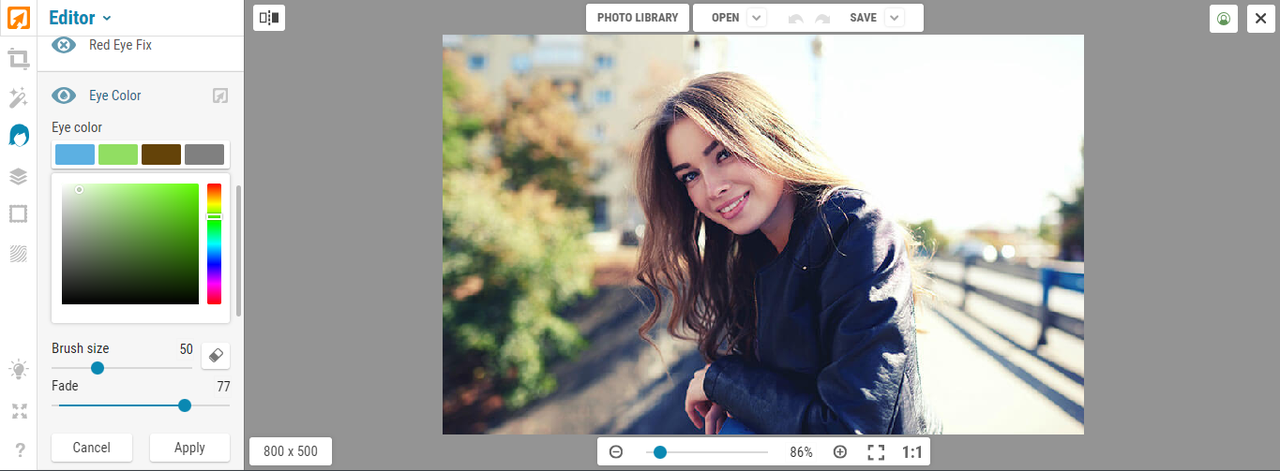Toggle the compare before/after view icon
Viewport: 1280px width, 471px height.
pos(269,17)
